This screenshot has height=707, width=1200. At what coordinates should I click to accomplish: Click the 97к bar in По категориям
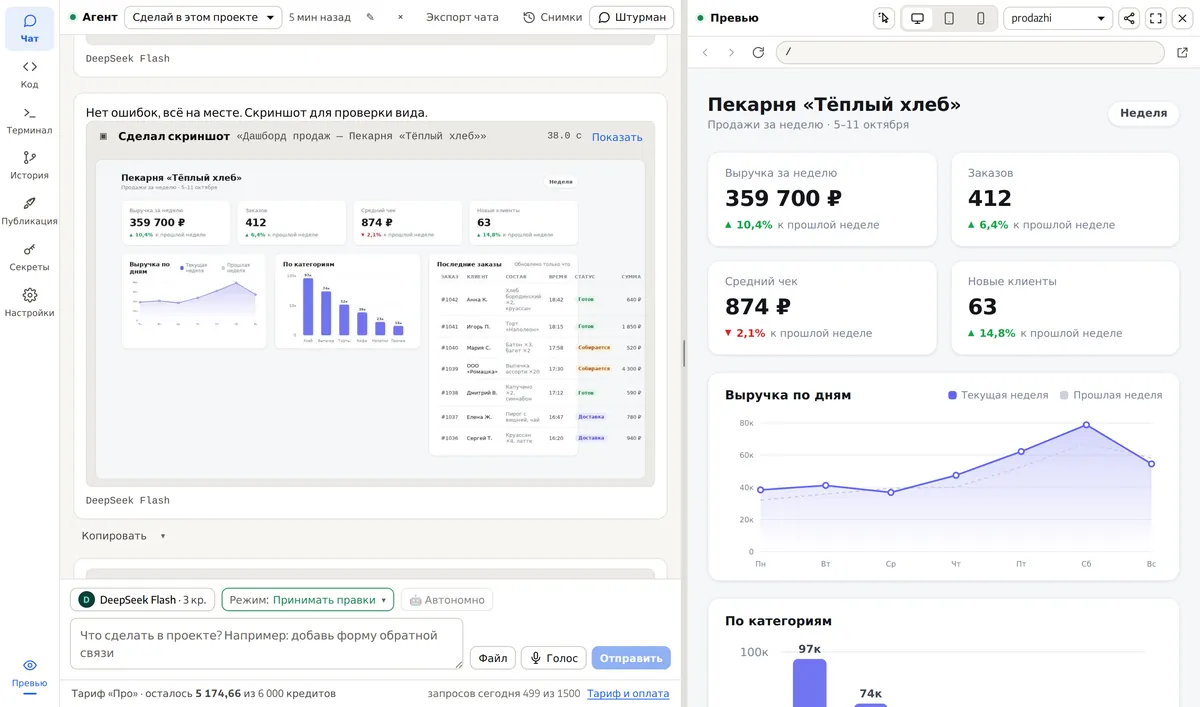point(810,681)
